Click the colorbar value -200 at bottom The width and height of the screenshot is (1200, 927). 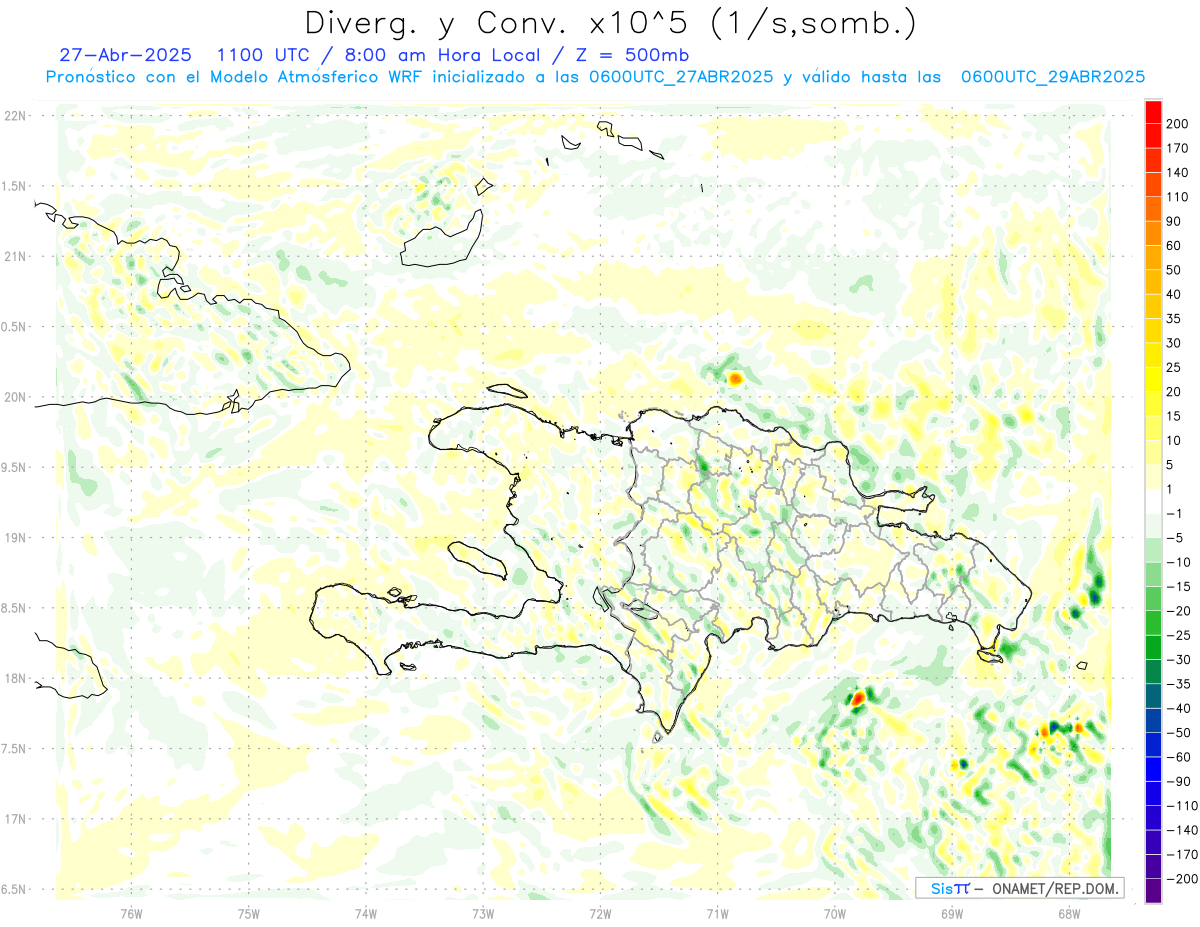point(1180,879)
